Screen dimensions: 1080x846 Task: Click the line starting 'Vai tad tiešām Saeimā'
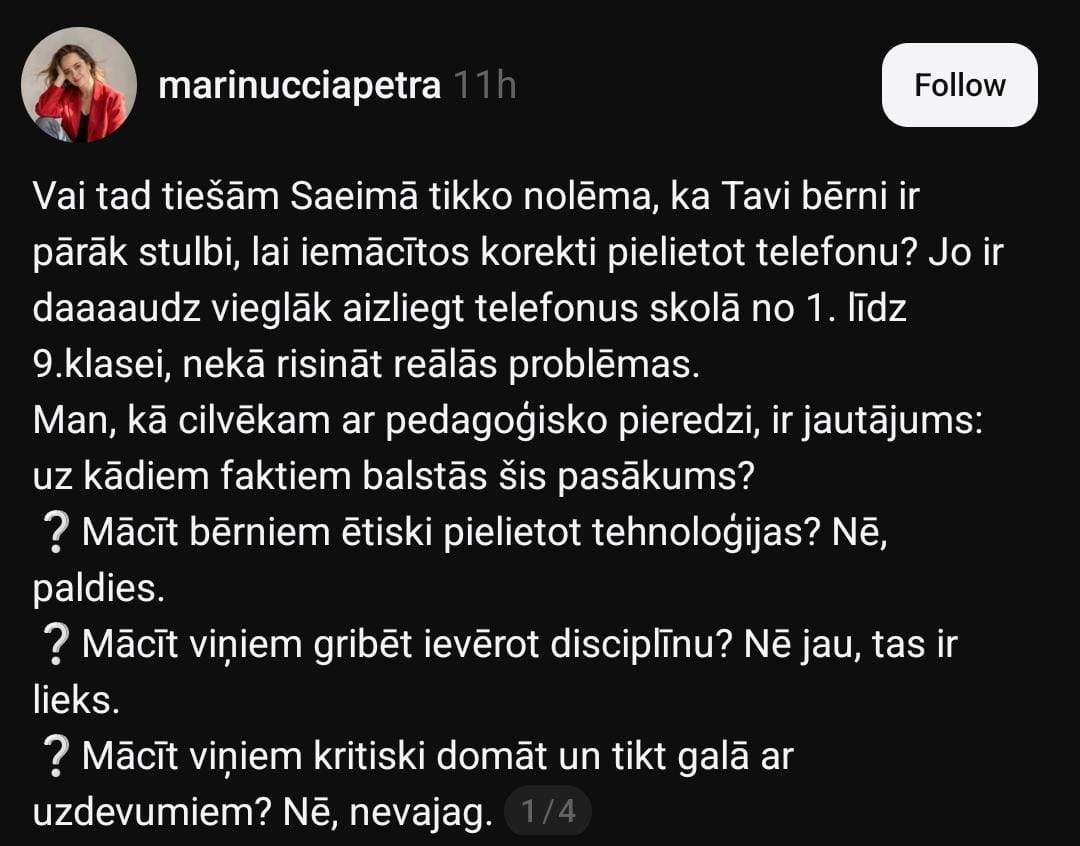pyautogui.click(x=475, y=197)
